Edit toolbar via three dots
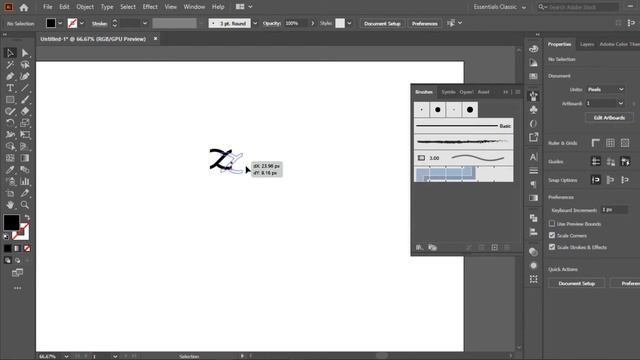This screenshot has width=640, height=360. 18,288
